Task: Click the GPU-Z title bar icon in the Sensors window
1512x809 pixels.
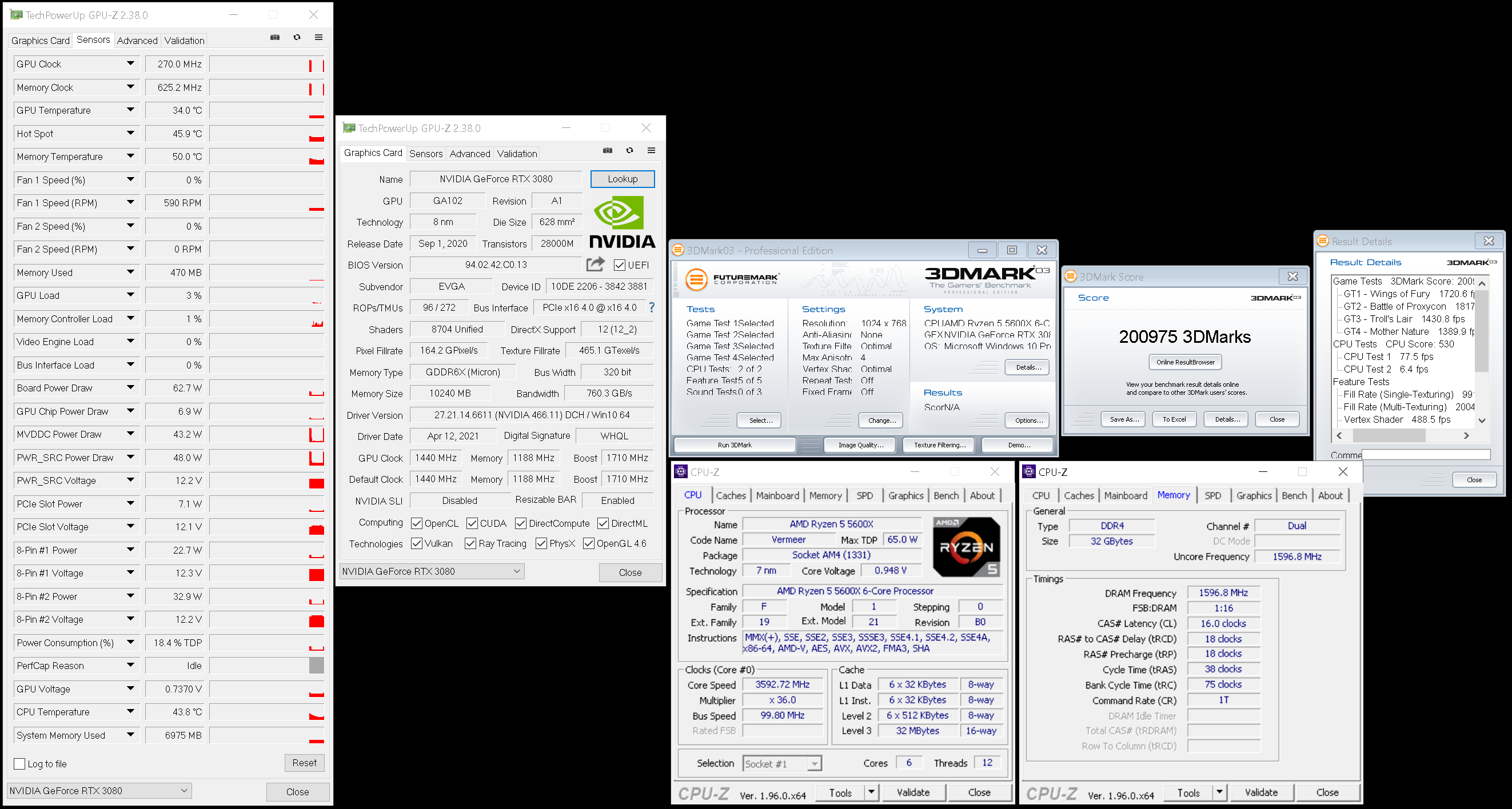Action: pyautogui.click(x=17, y=15)
